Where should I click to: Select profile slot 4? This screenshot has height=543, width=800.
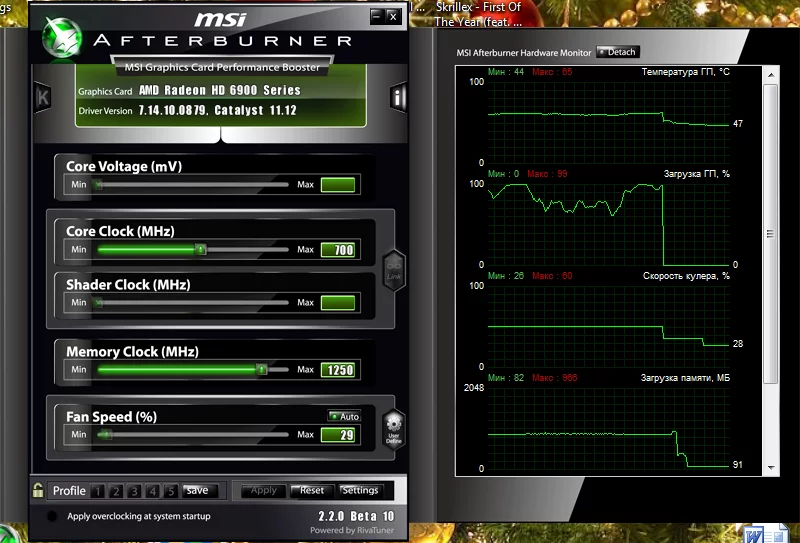tap(153, 491)
